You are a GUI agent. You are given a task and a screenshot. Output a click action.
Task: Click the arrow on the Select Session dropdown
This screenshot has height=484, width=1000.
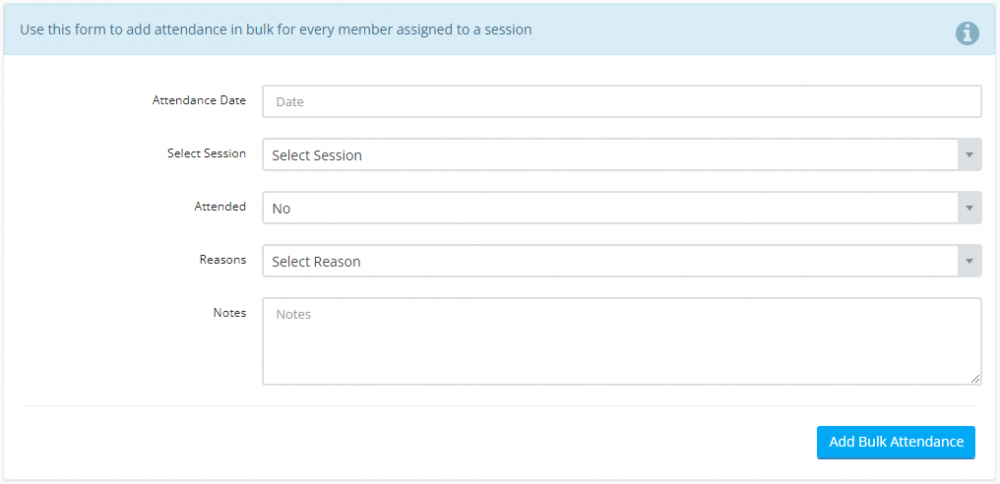(x=969, y=155)
